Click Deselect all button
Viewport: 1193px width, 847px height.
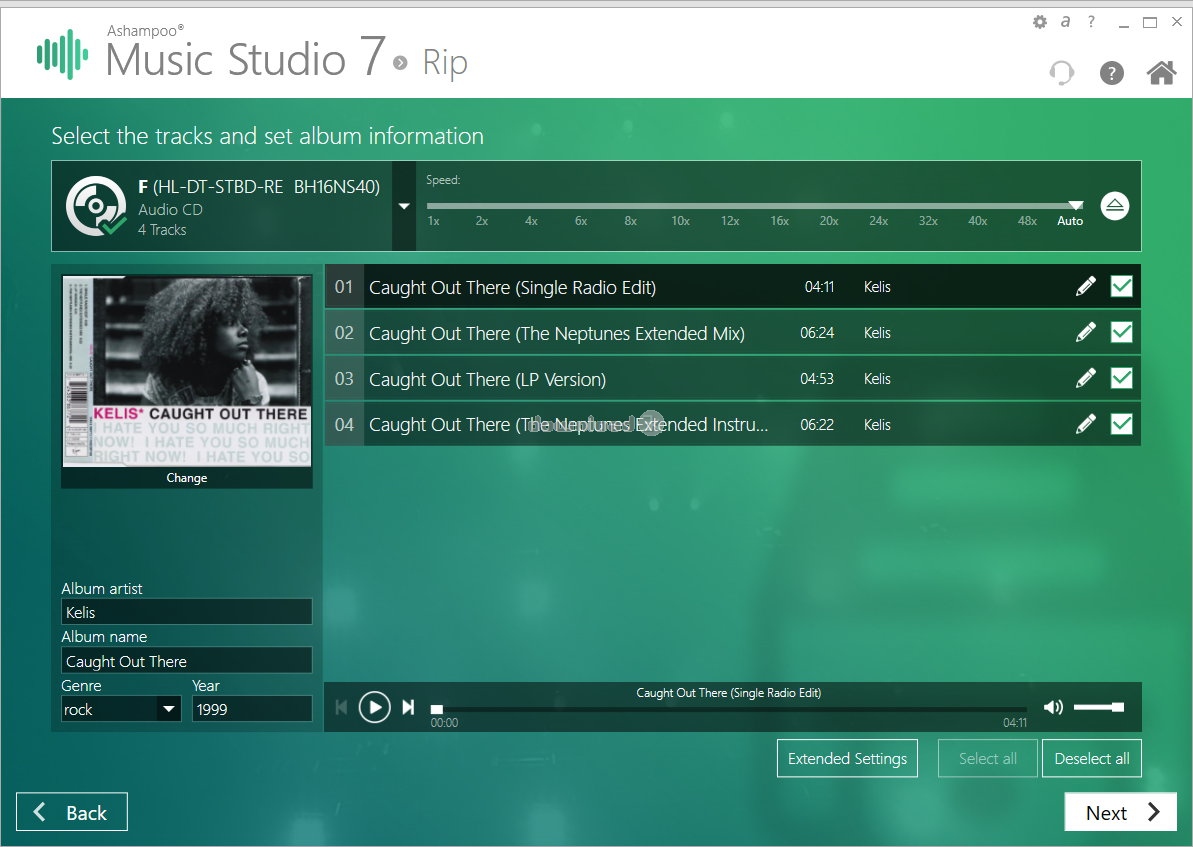point(1091,758)
